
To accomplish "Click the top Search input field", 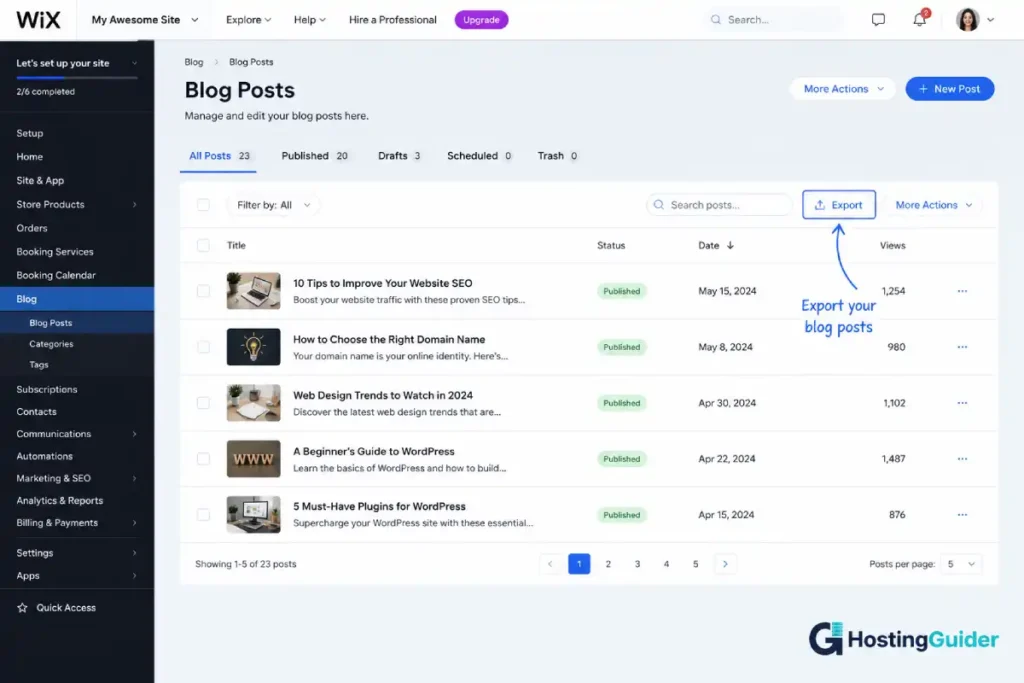I will click(x=773, y=20).
